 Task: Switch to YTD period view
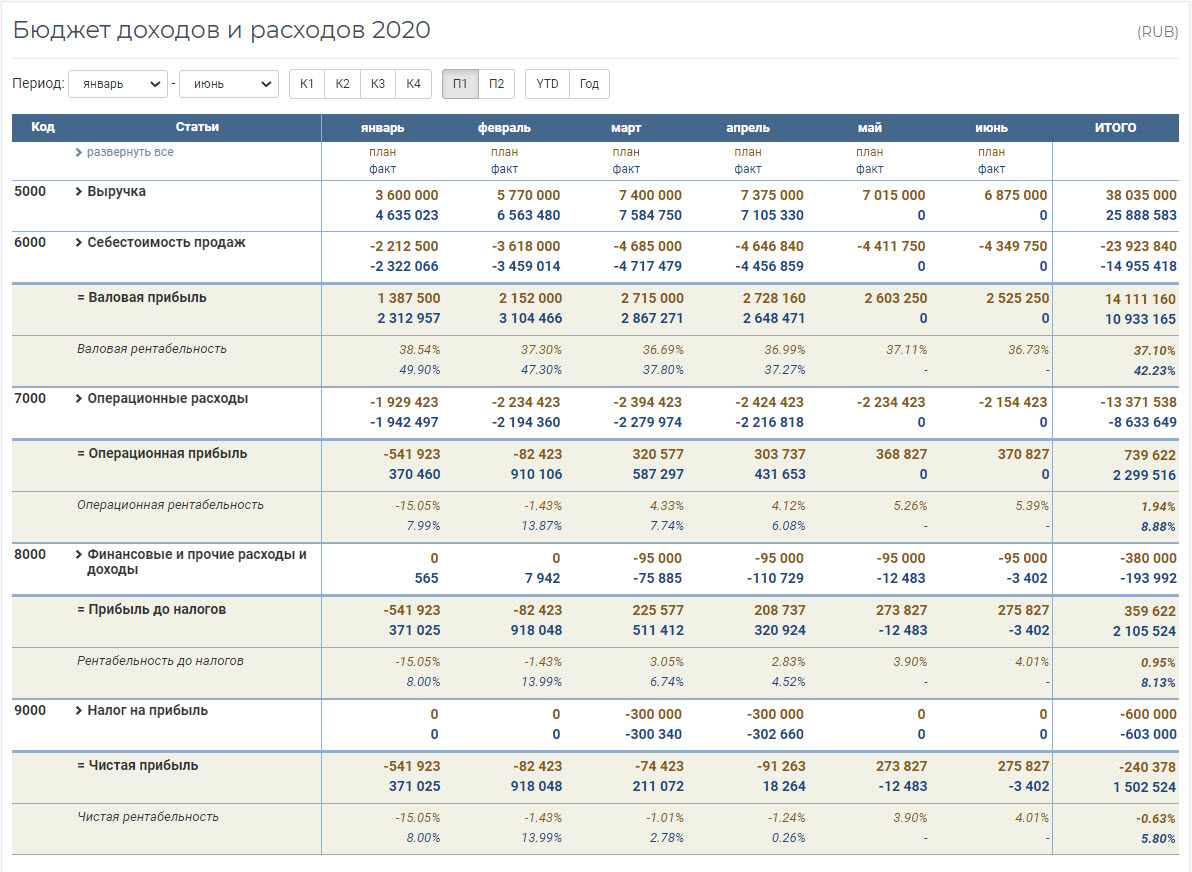[547, 84]
